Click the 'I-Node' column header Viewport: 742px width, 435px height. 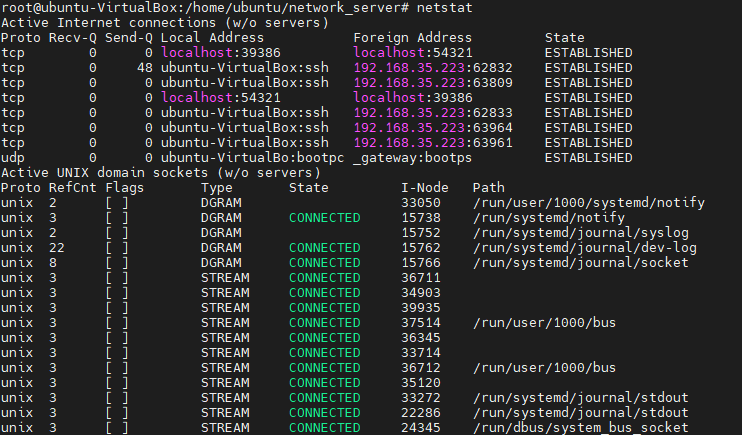(x=424, y=188)
